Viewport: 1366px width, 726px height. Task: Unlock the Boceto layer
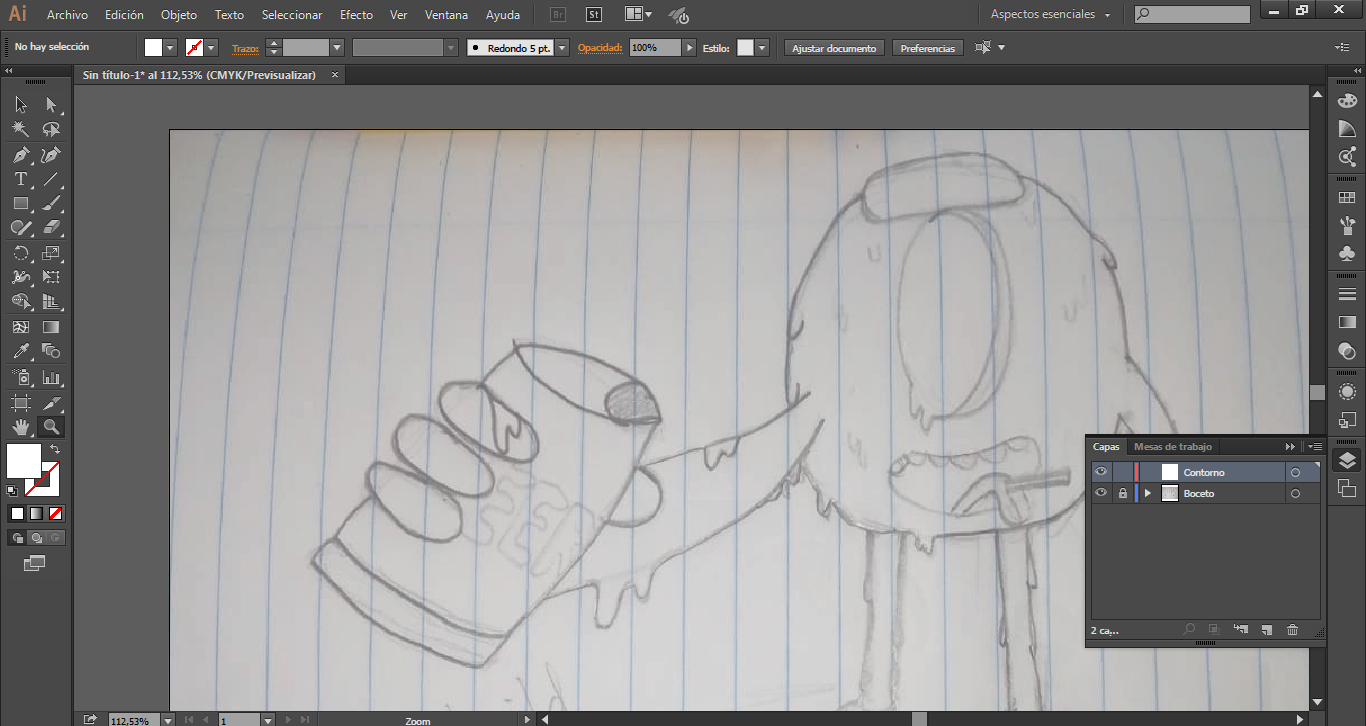coord(1123,493)
